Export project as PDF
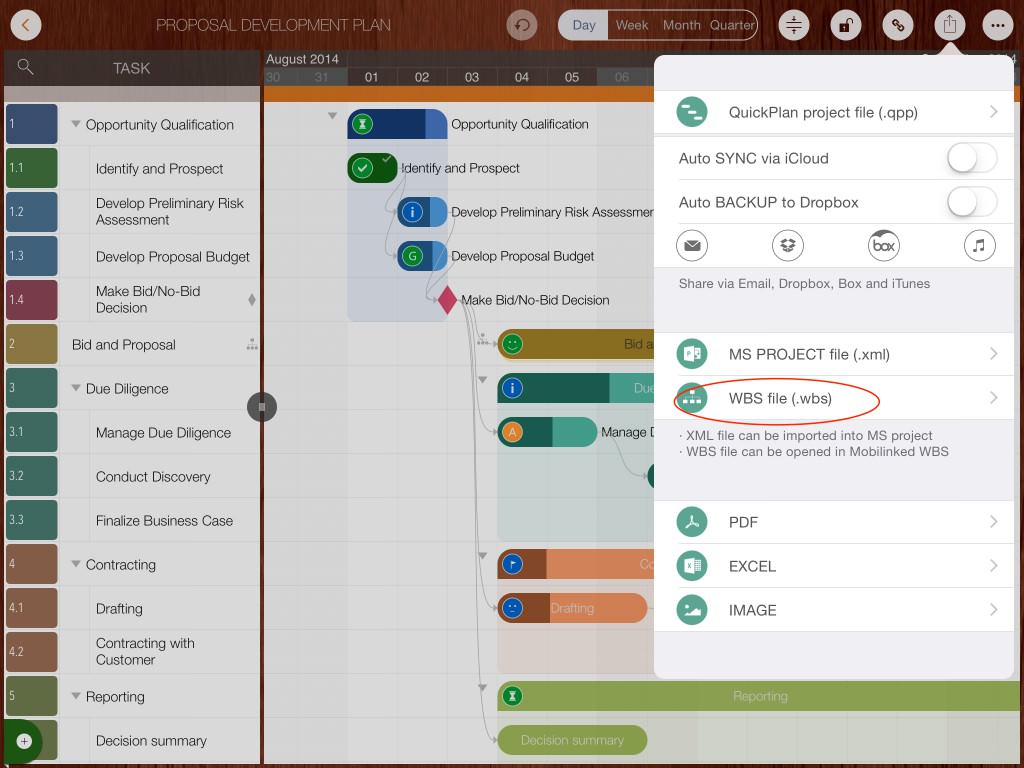Image resolution: width=1024 pixels, height=768 pixels. coord(743,522)
